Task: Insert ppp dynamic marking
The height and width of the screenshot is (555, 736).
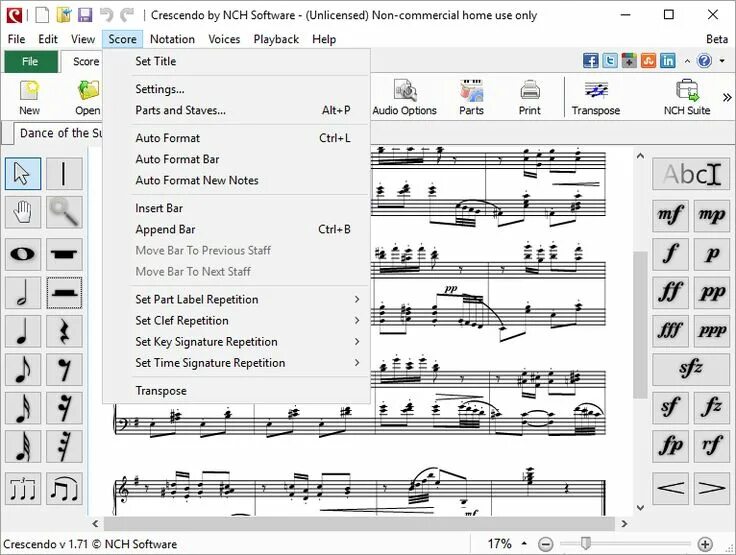Action: [x=712, y=331]
